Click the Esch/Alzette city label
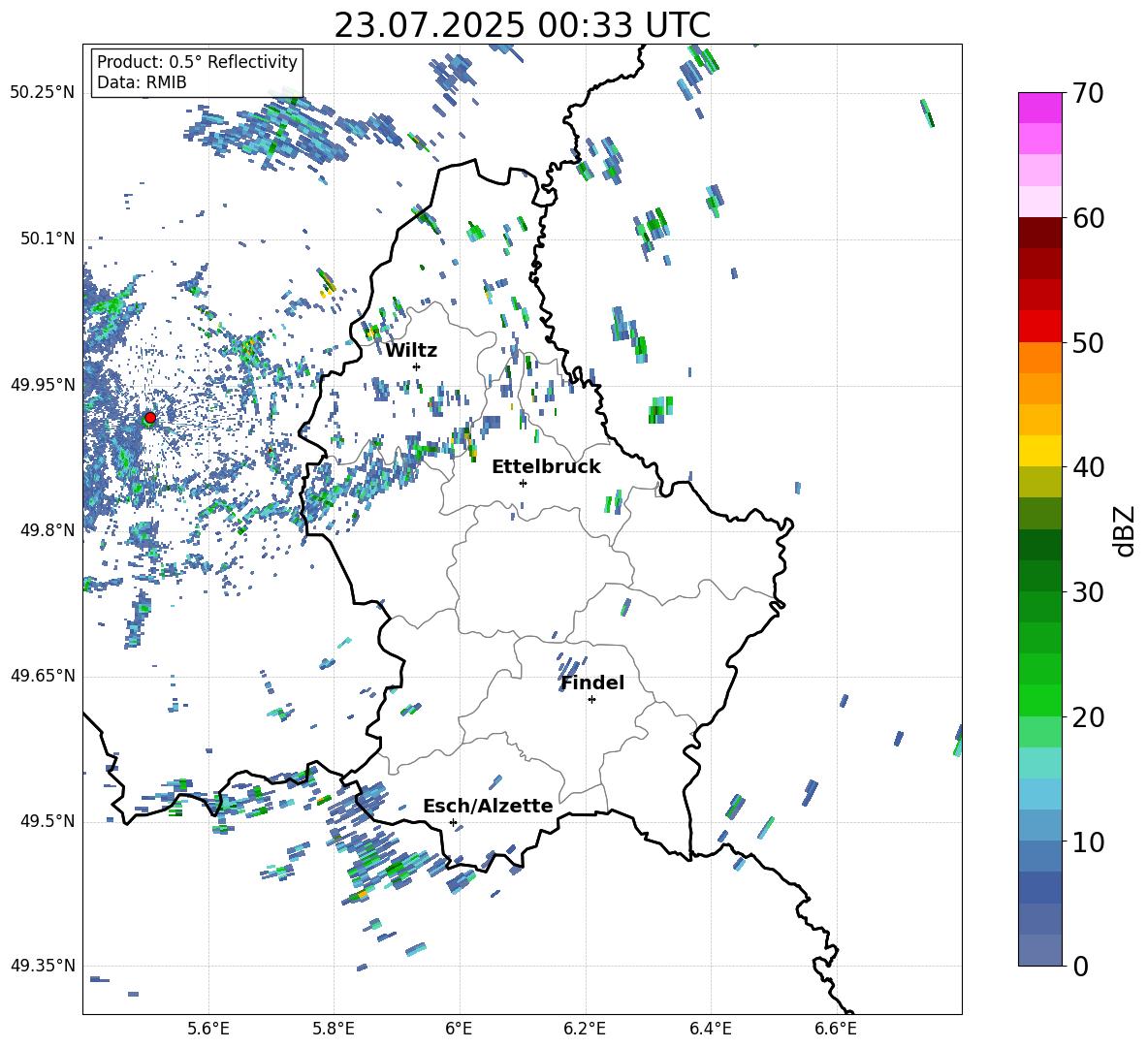 tap(488, 806)
